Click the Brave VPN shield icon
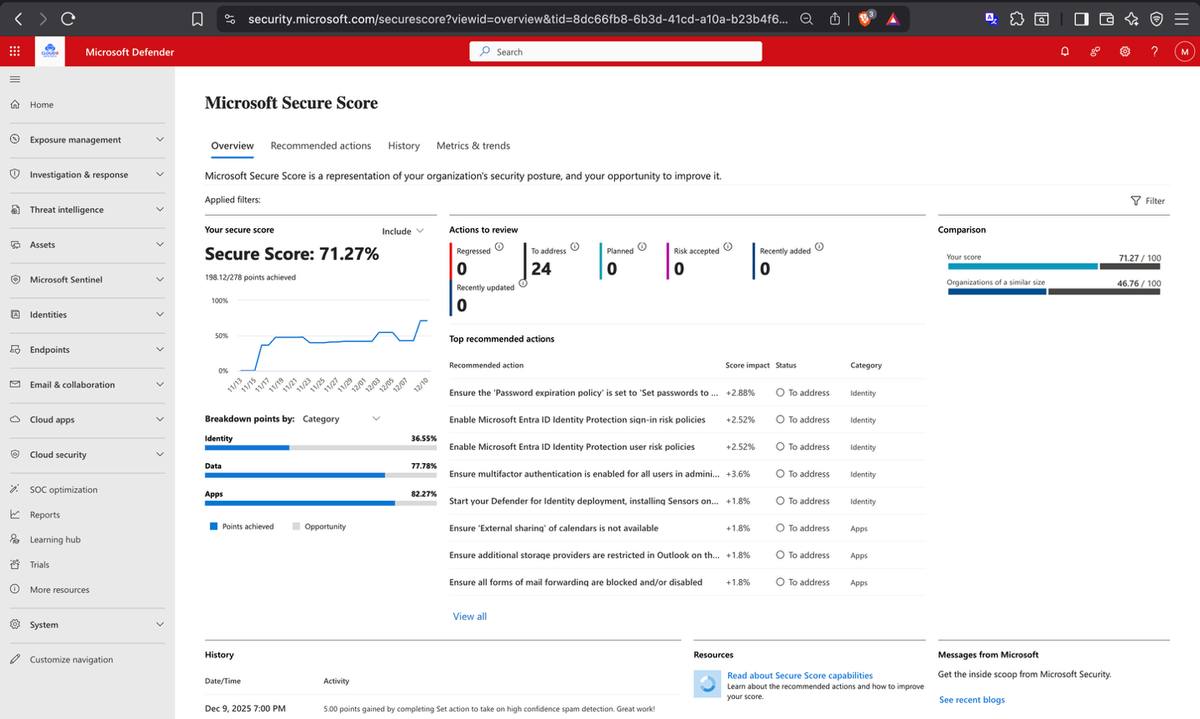 (x=1156, y=18)
